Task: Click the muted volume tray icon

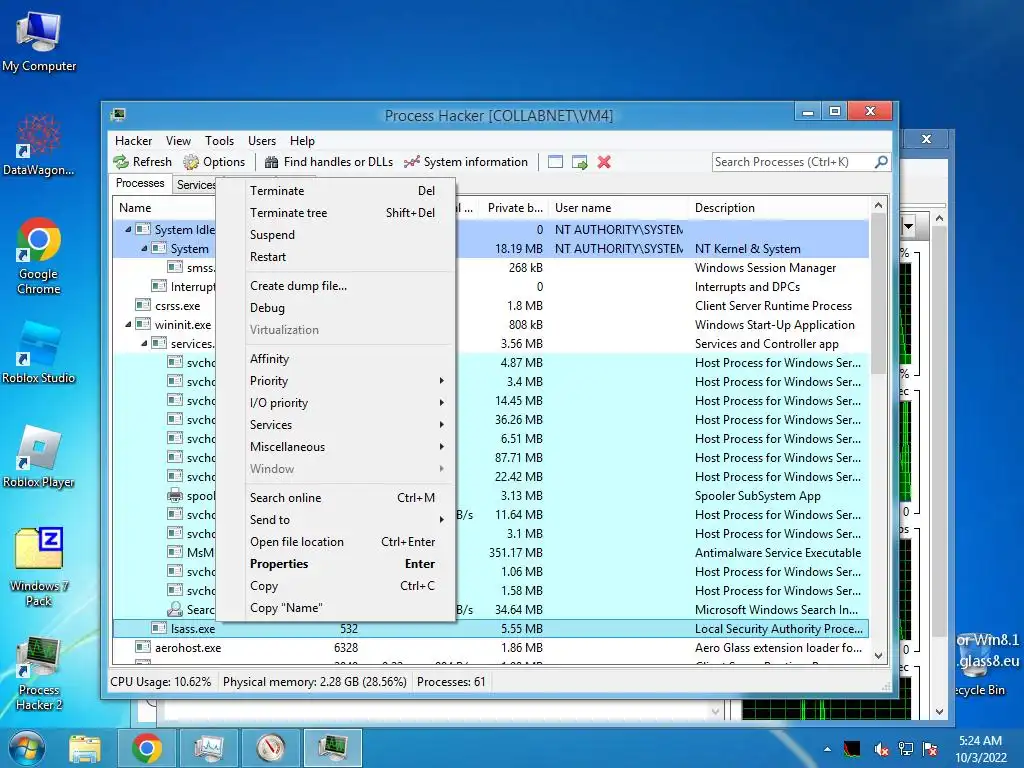Action: [881, 749]
